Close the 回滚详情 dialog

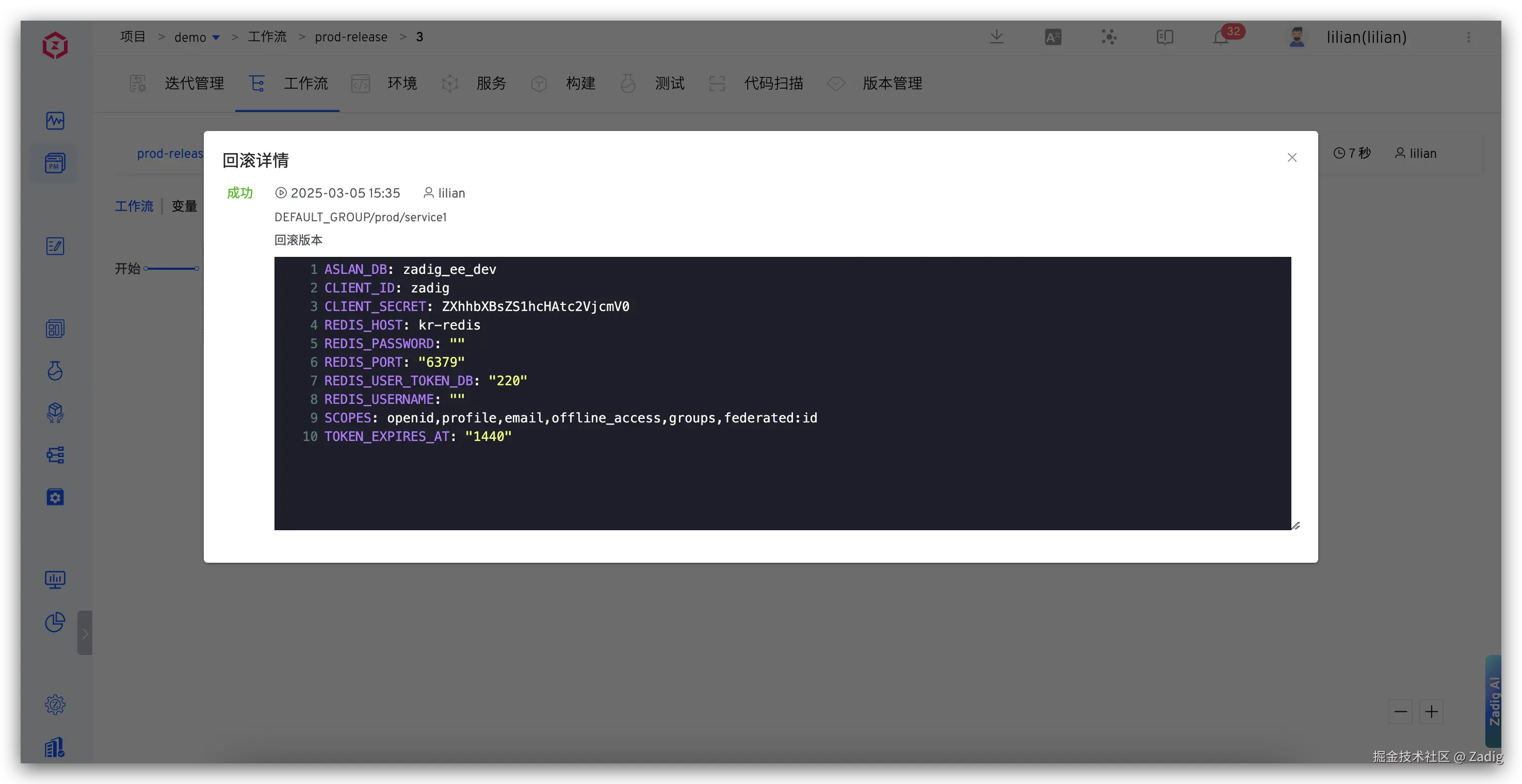coord(1292,157)
